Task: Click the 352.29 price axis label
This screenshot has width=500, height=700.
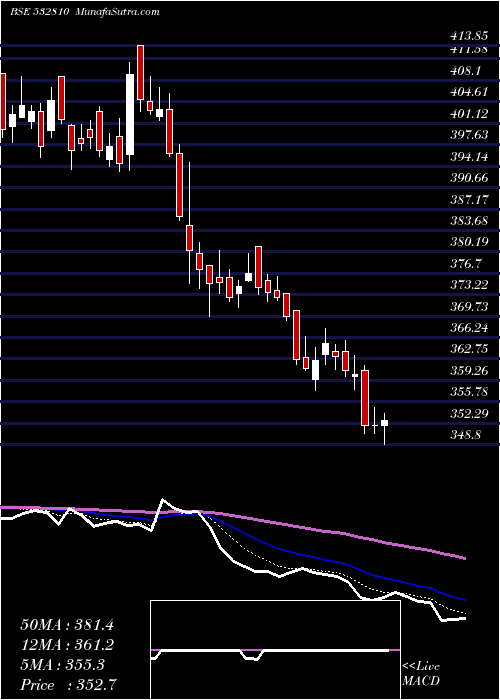Action: 469,413
